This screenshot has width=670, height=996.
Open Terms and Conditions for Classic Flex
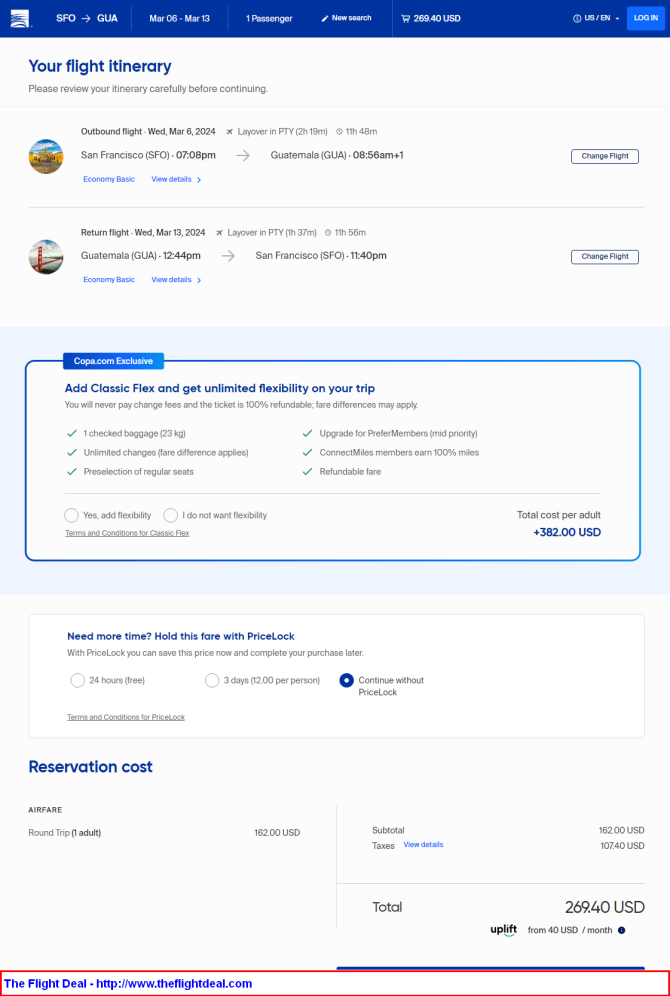coord(127,533)
